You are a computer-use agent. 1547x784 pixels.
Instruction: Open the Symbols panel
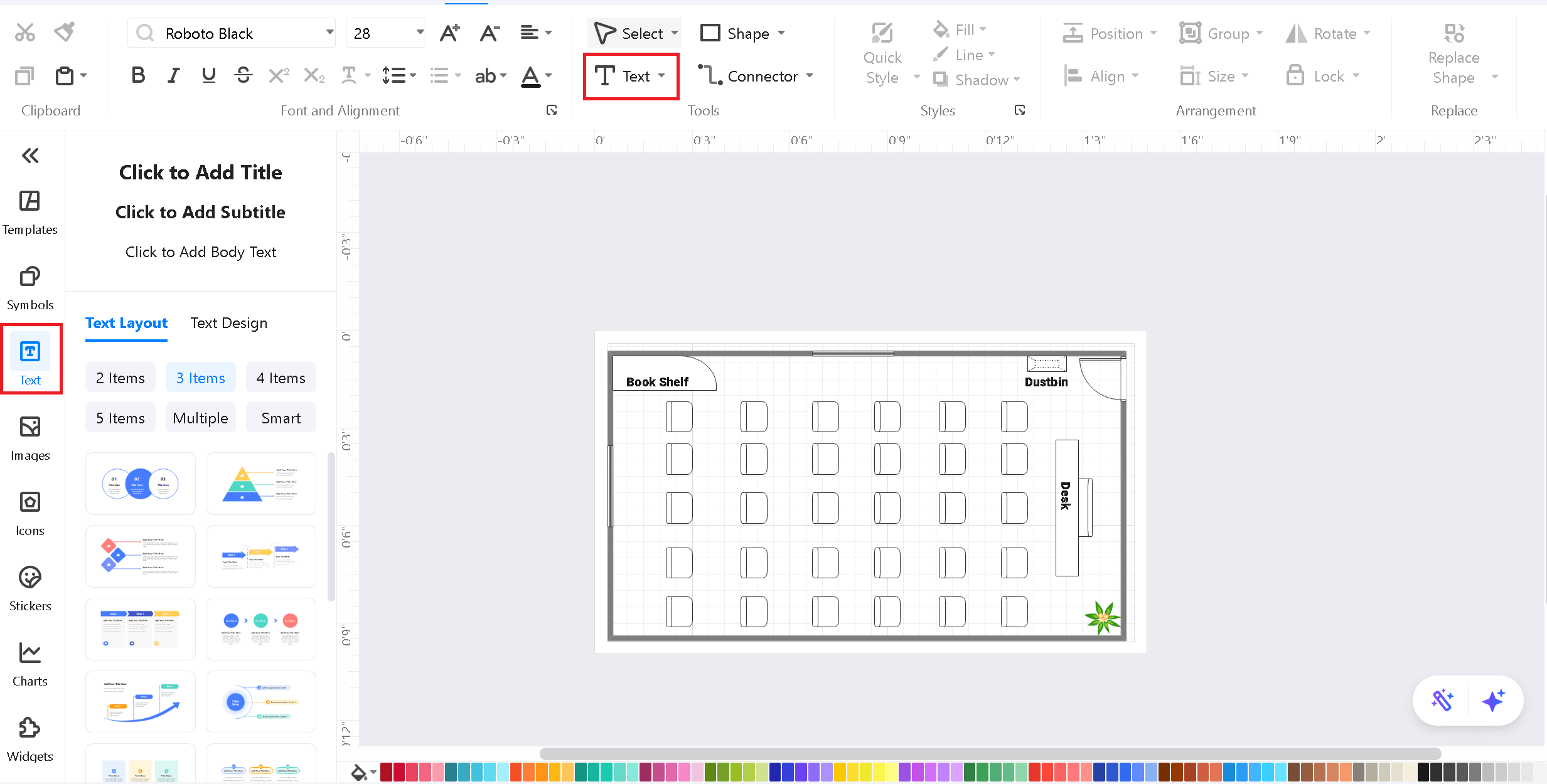[x=30, y=289]
